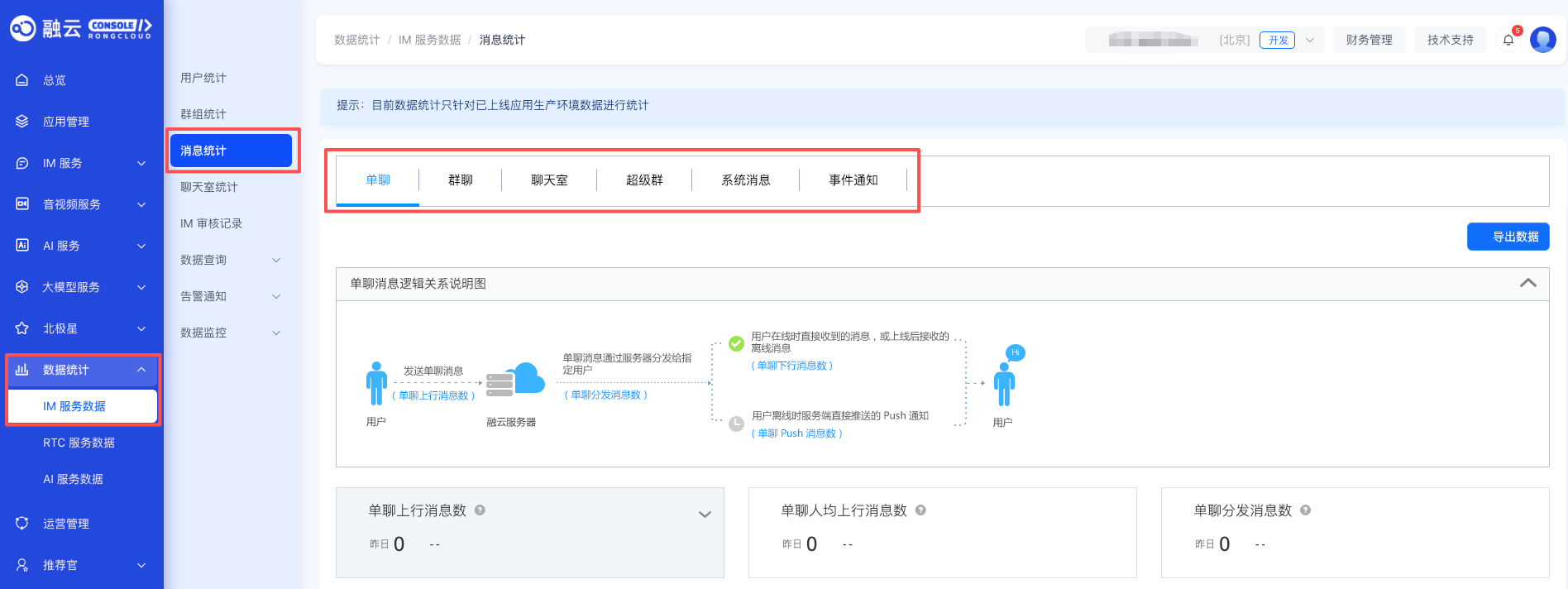Collapse the 单聊消息逻辑关系说明图 panel
This screenshot has width=1568, height=589.
(1528, 283)
